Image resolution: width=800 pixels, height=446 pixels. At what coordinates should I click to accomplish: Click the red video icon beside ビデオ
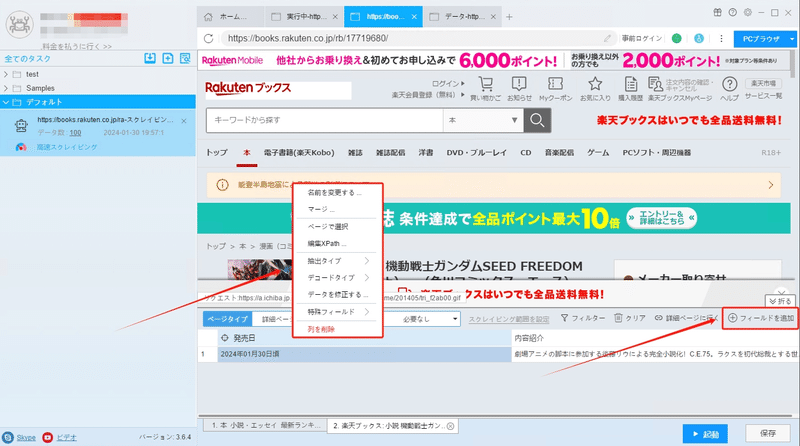[47, 437]
